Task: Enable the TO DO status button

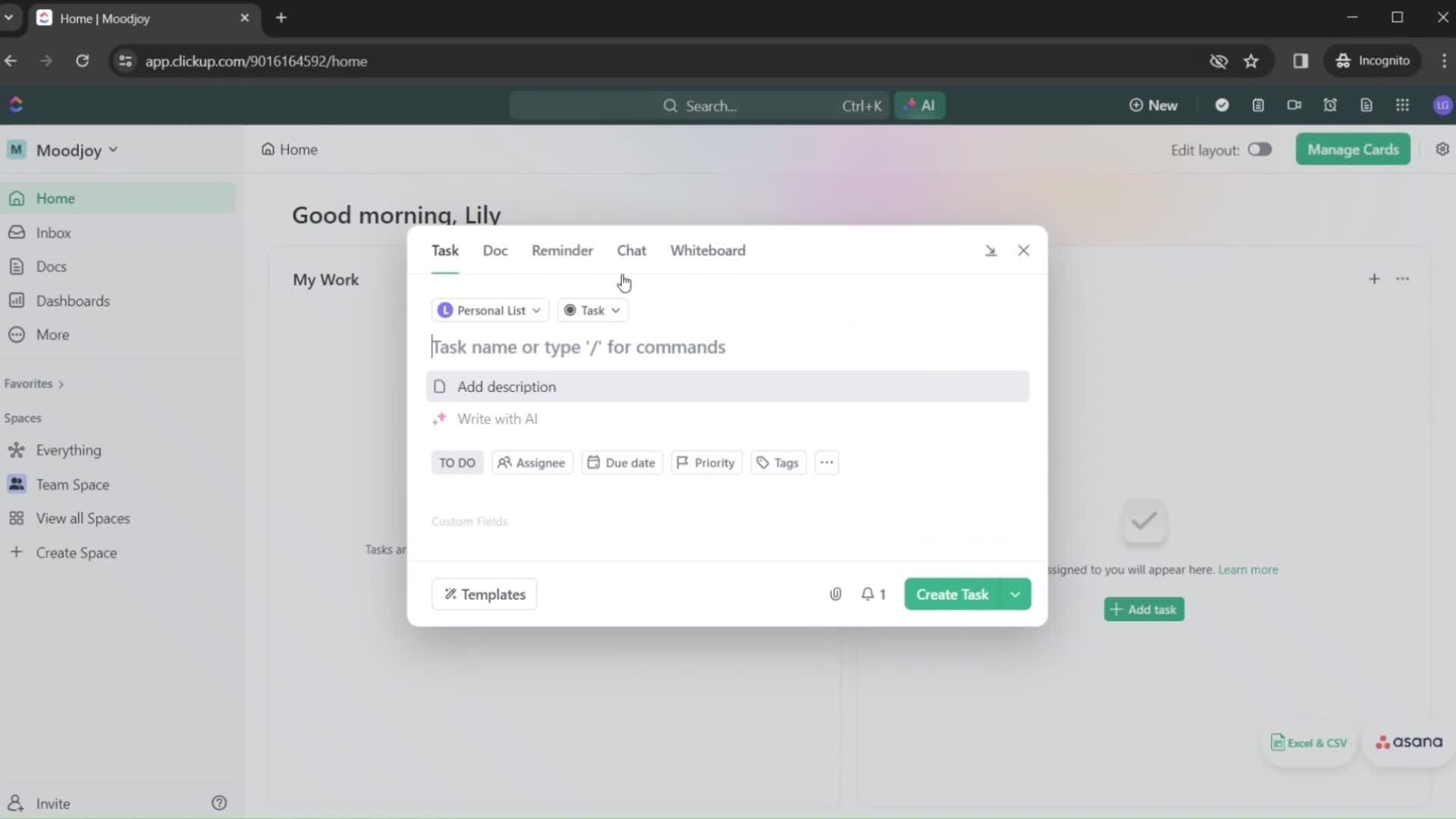Action: (457, 462)
